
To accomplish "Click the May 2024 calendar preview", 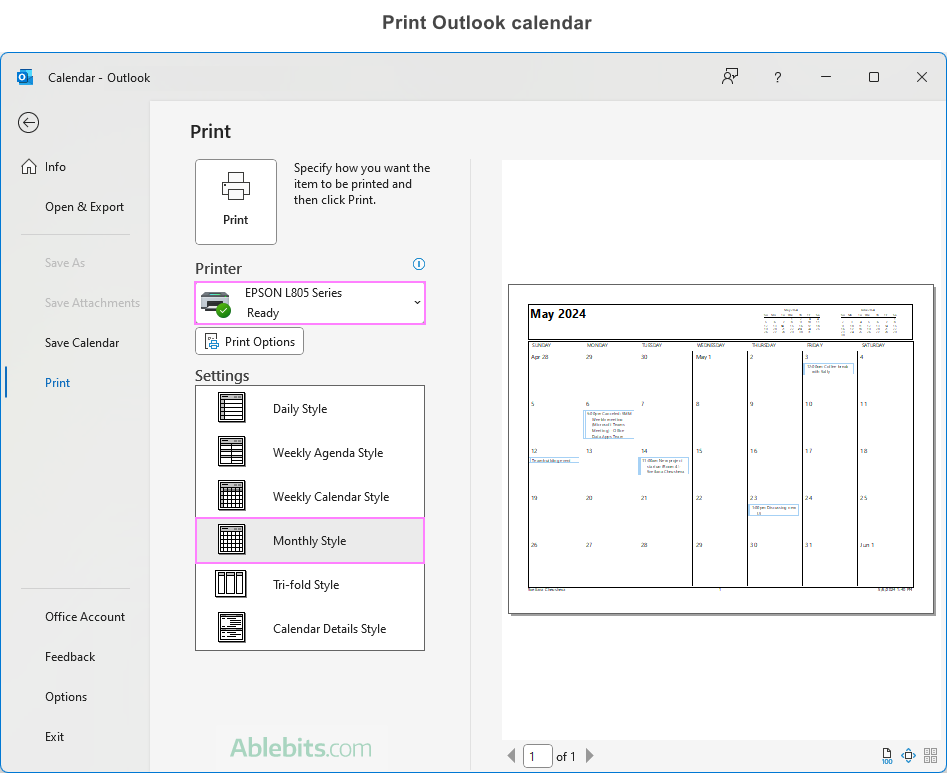I will (721, 449).
